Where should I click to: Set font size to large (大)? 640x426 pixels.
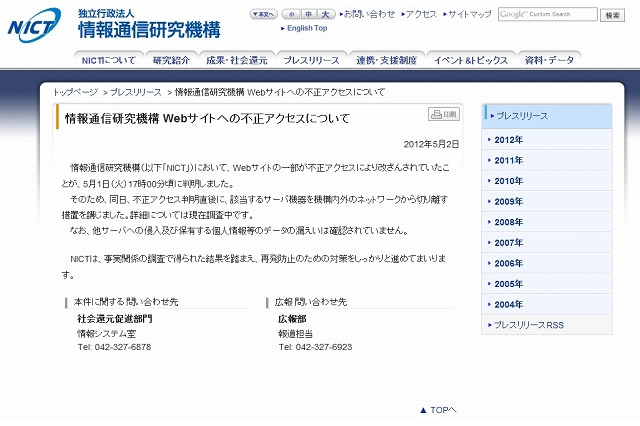(326, 14)
